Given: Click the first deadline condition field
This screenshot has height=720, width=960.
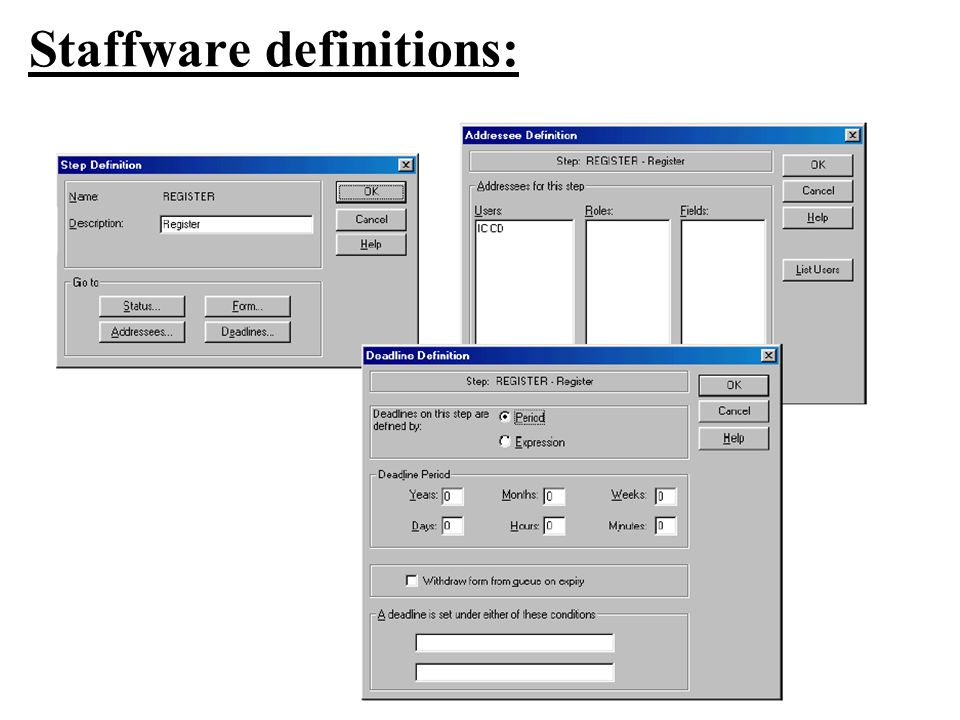Looking at the screenshot, I should coord(514,643).
